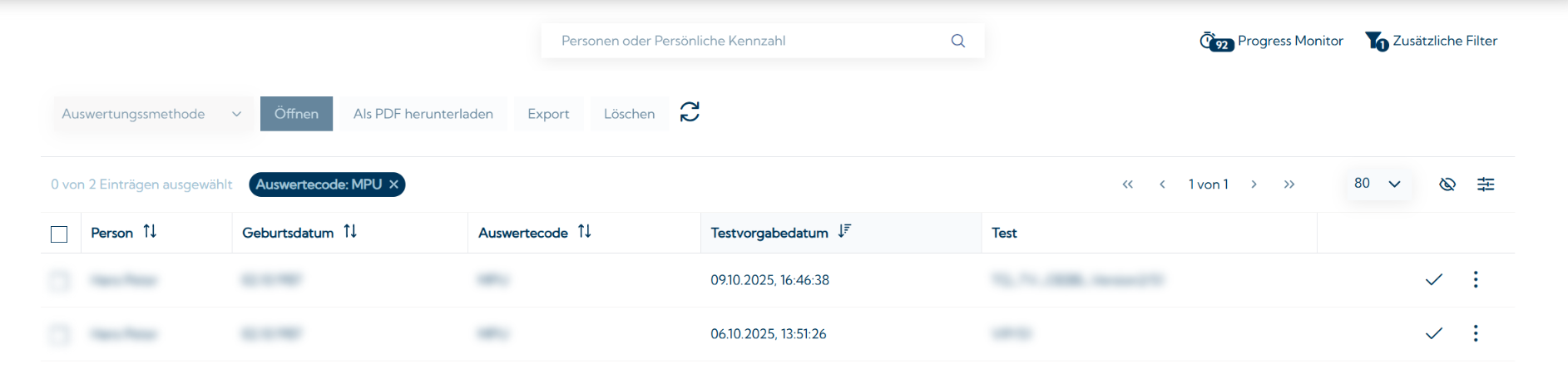Remove the Auswertecode: MPU filter chip
1568x384 pixels.
(x=394, y=185)
